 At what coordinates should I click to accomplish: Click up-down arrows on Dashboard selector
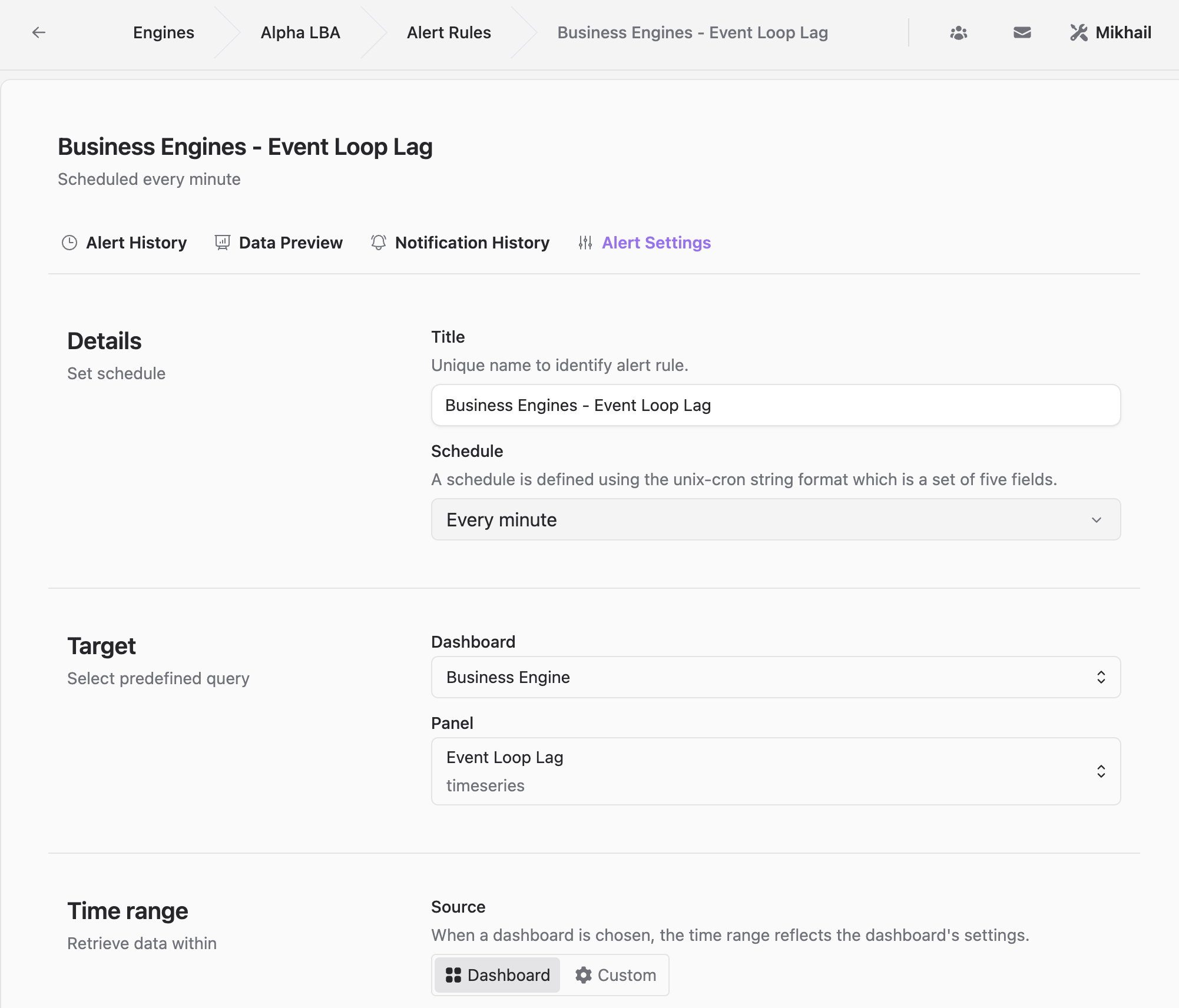(x=1101, y=677)
